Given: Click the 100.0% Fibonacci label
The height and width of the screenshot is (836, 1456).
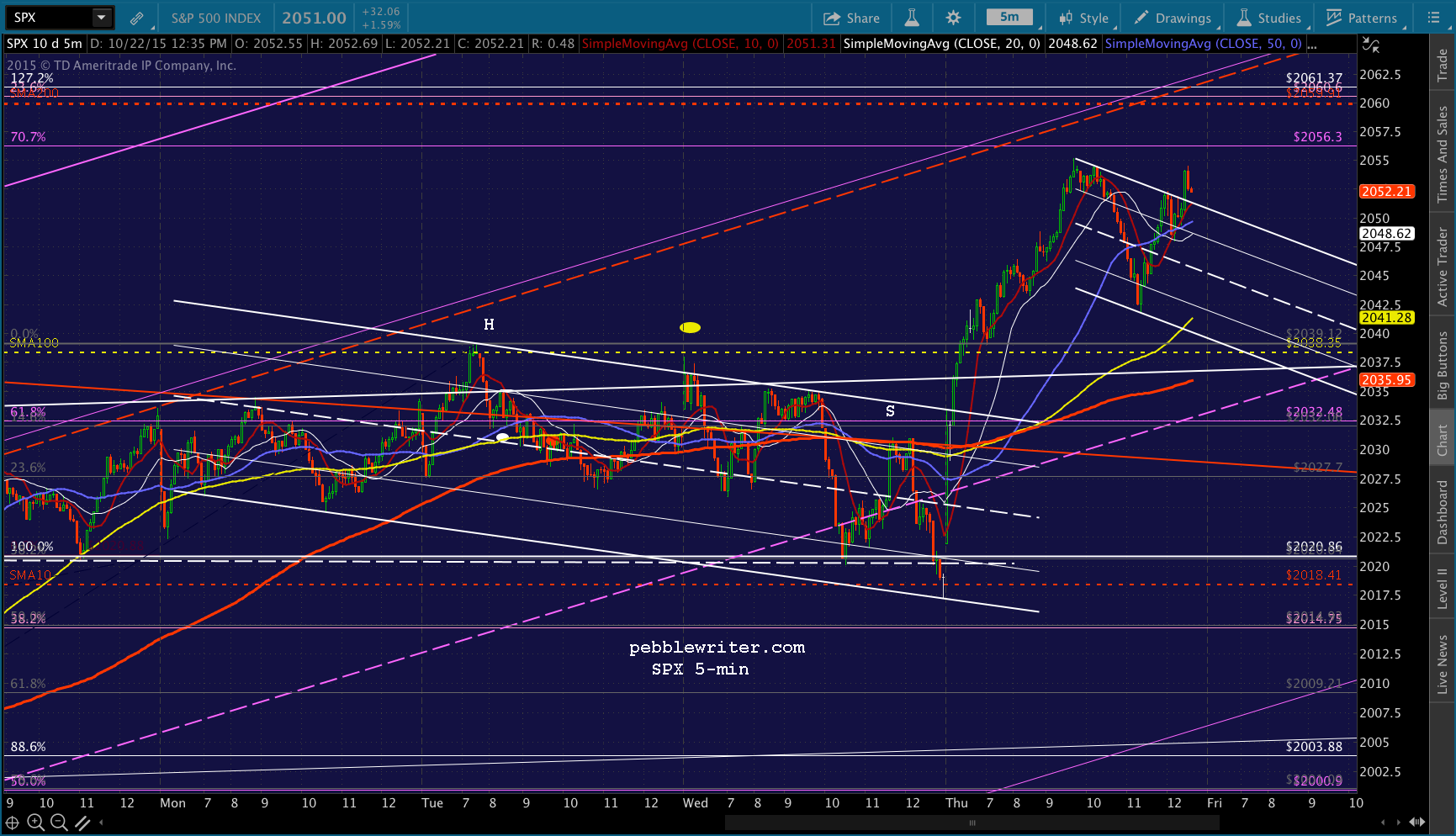Looking at the screenshot, I should pyautogui.click(x=32, y=547).
